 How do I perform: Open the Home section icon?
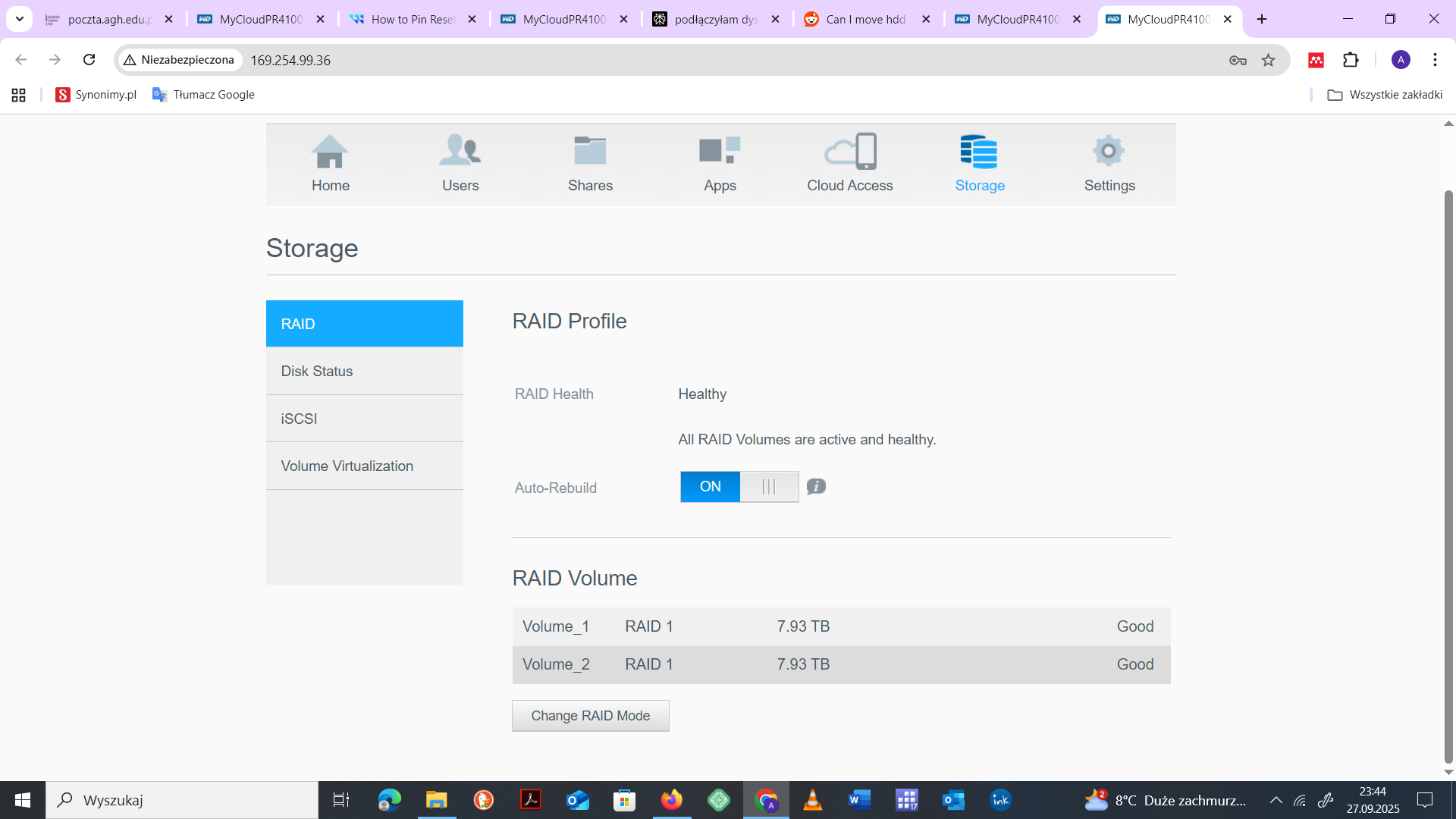click(x=330, y=151)
